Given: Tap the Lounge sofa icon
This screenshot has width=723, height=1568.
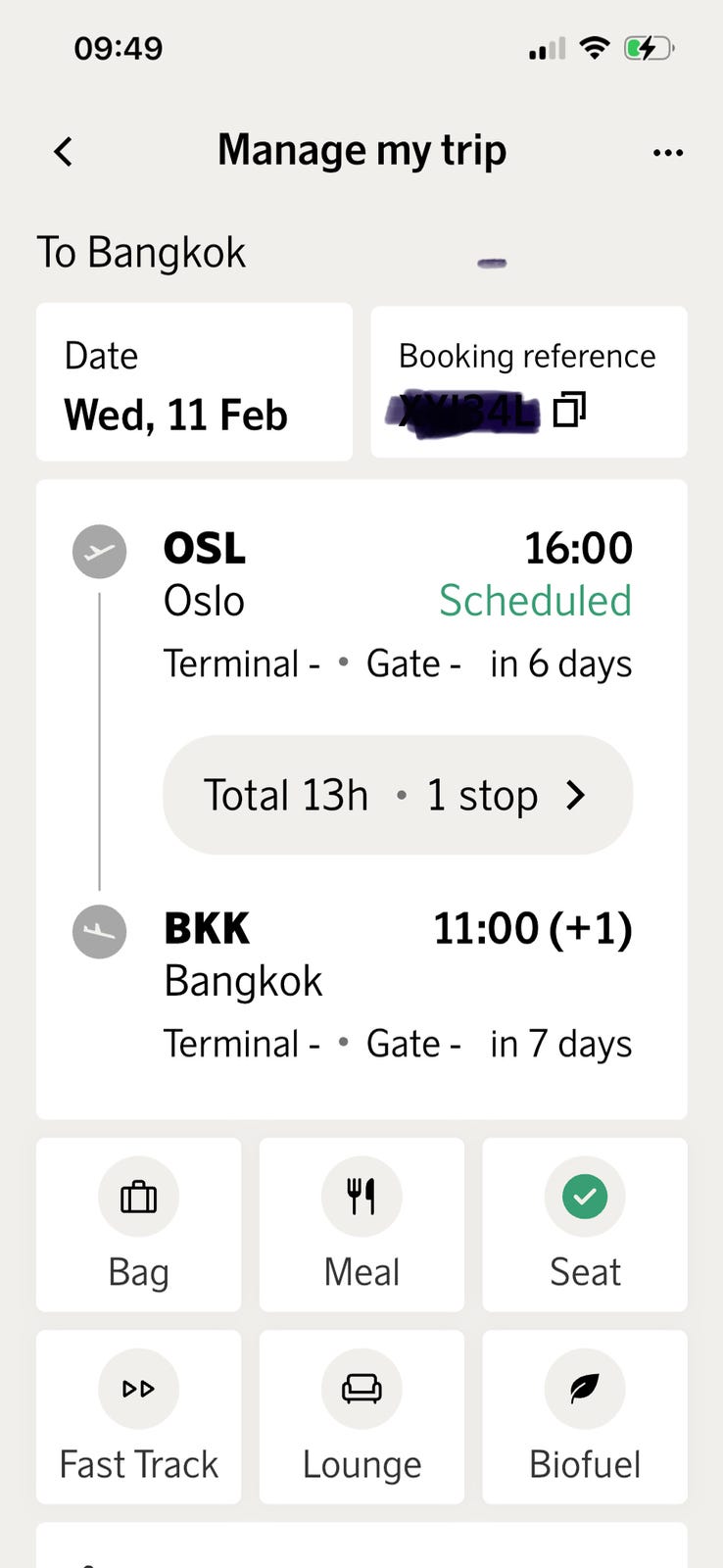Looking at the screenshot, I should point(361,1389).
